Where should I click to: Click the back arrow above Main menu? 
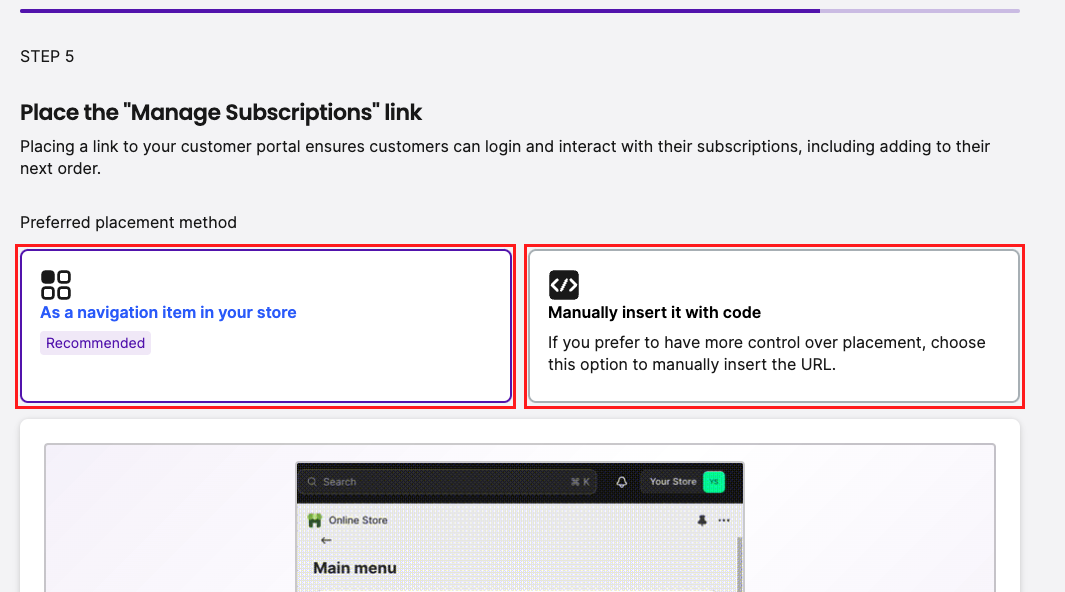coord(325,540)
